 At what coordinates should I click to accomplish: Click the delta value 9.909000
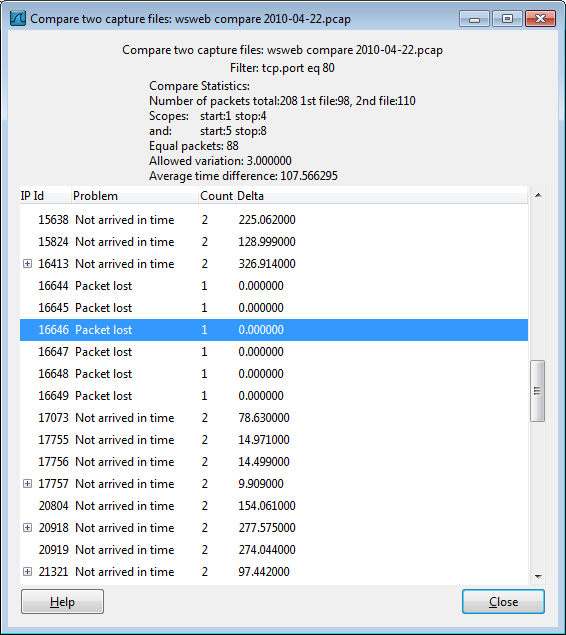pyautogui.click(x=261, y=484)
